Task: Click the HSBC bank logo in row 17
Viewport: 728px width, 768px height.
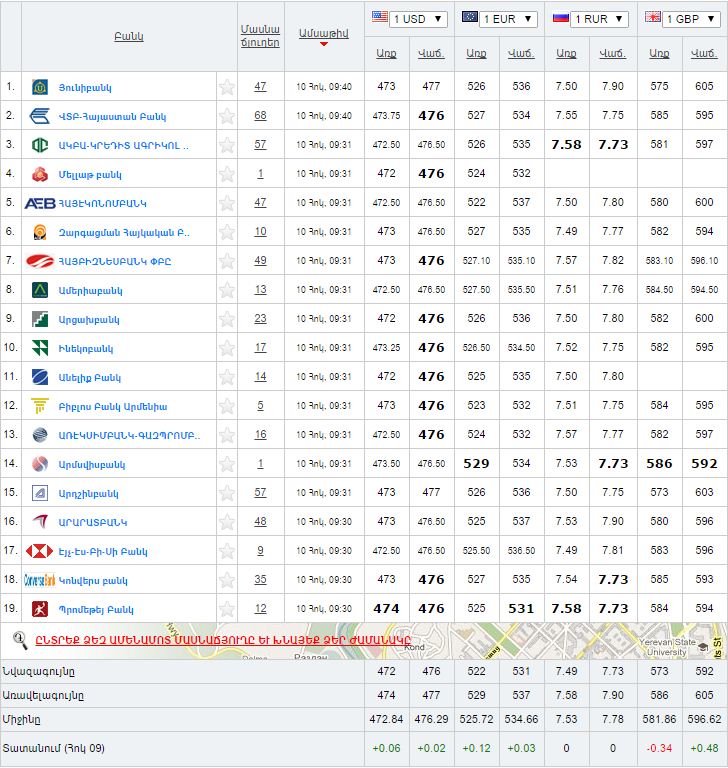Action: click(x=40, y=551)
